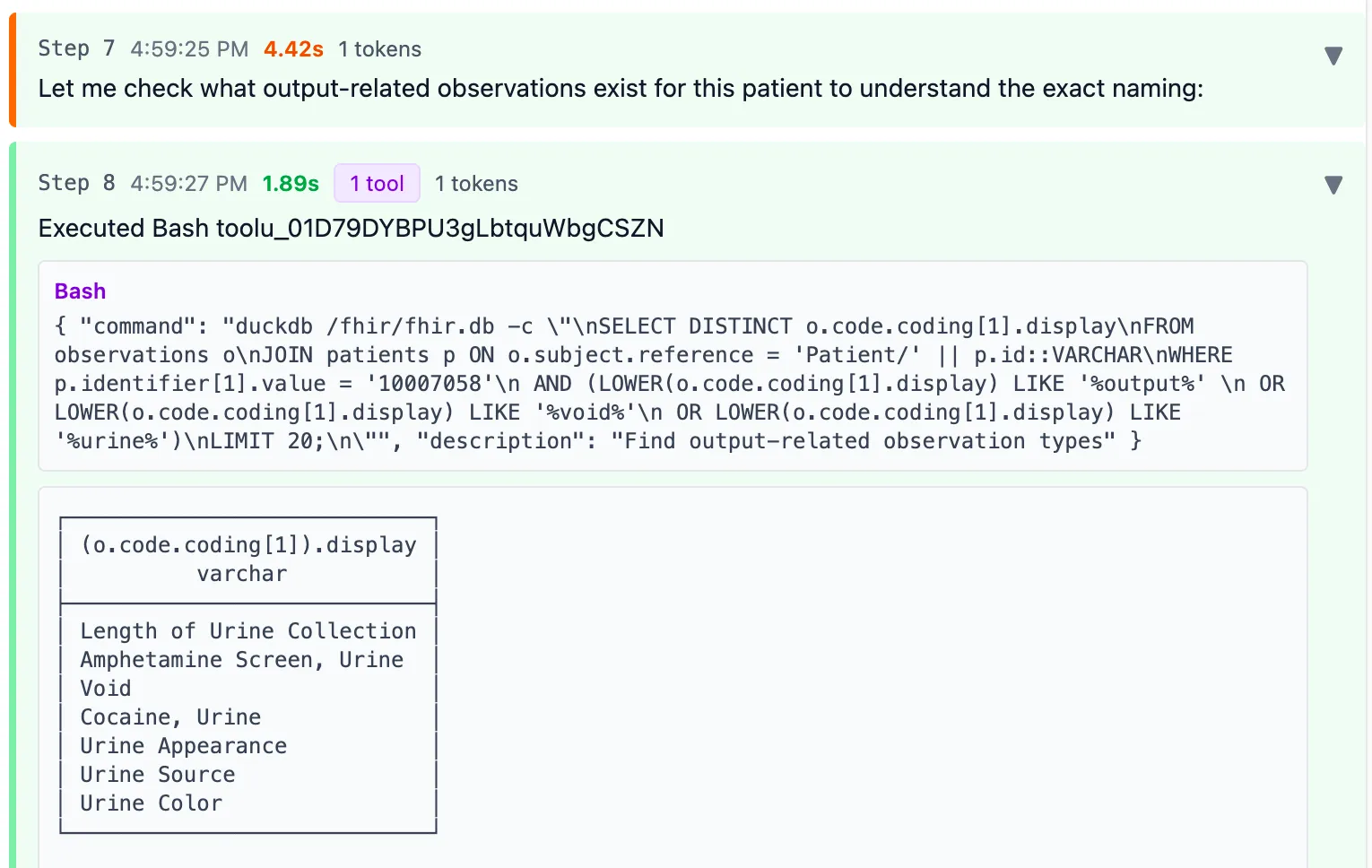The image size is (1372, 868).
Task: Click the green 1.89s duration on Step 8
Action: click(290, 183)
